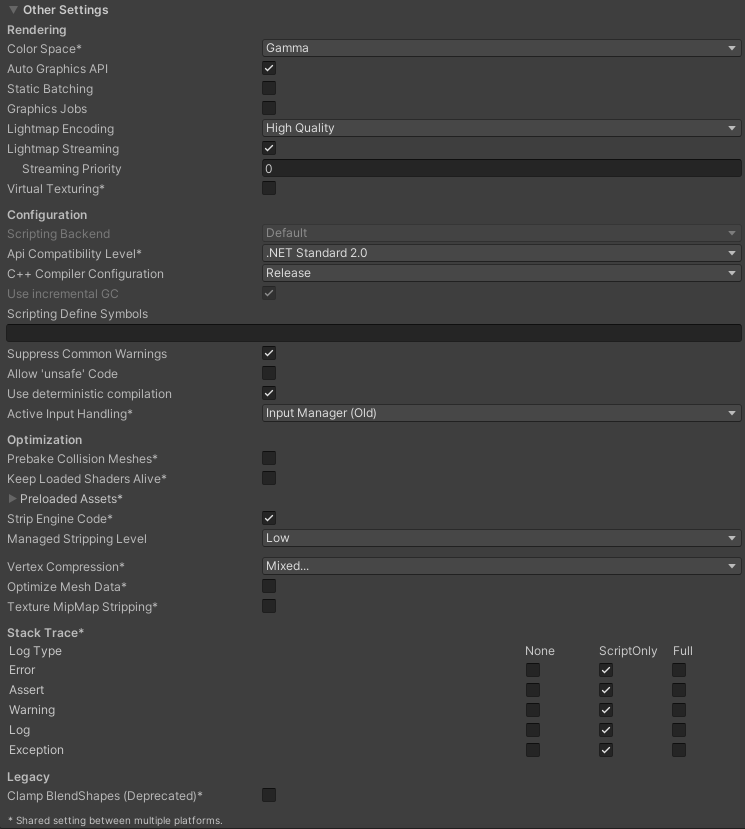
Task: Expand the Preloaded Assets list
Action: [x=13, y=499]
